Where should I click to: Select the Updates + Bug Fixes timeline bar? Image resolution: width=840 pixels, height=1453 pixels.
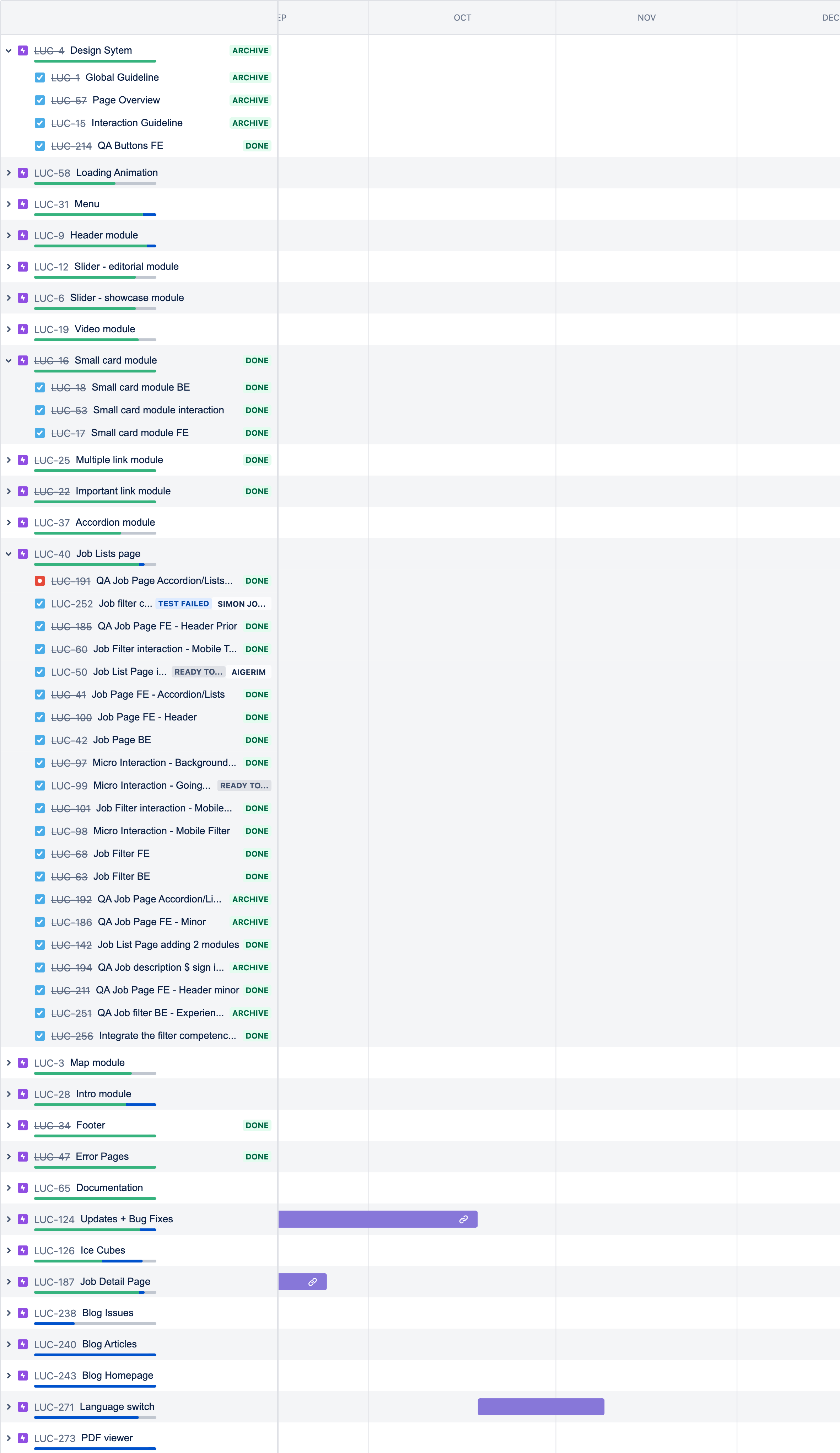pos(378,1219)
